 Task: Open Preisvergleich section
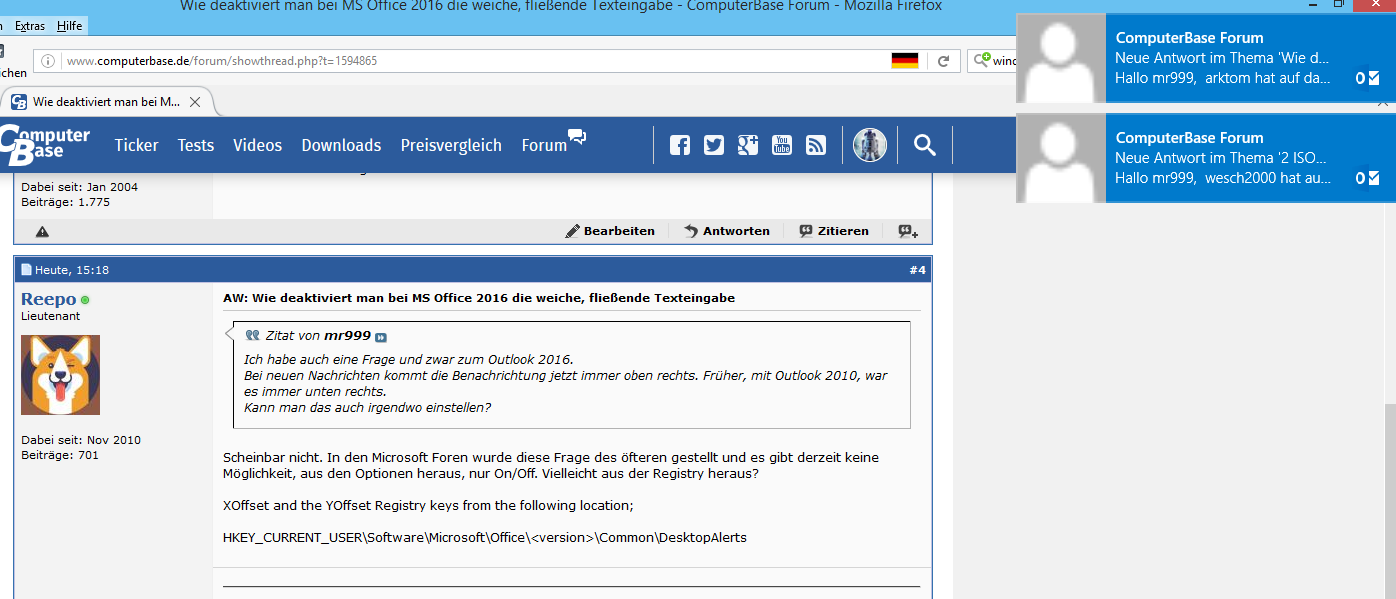point(451,145)
